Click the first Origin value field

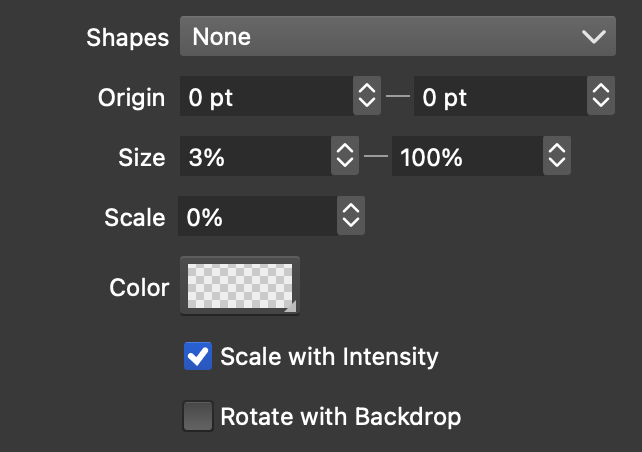click(266, 97)
